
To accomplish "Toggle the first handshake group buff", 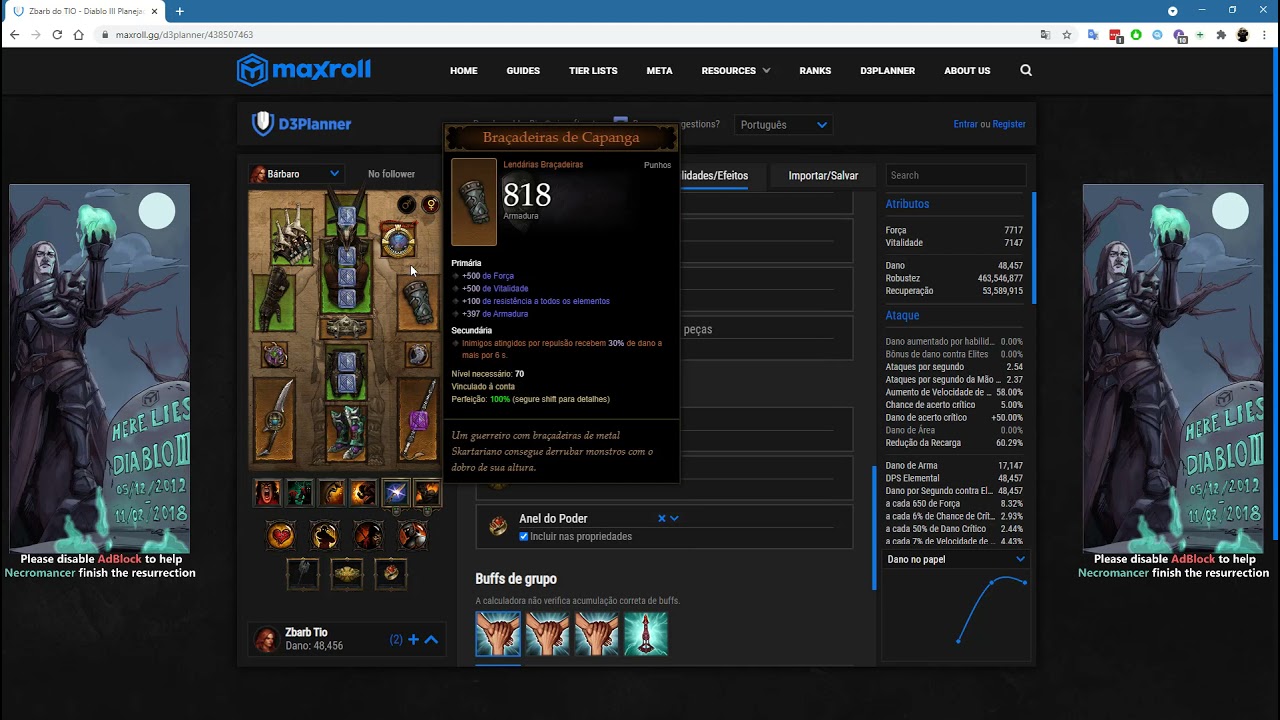I will (498, 634).
